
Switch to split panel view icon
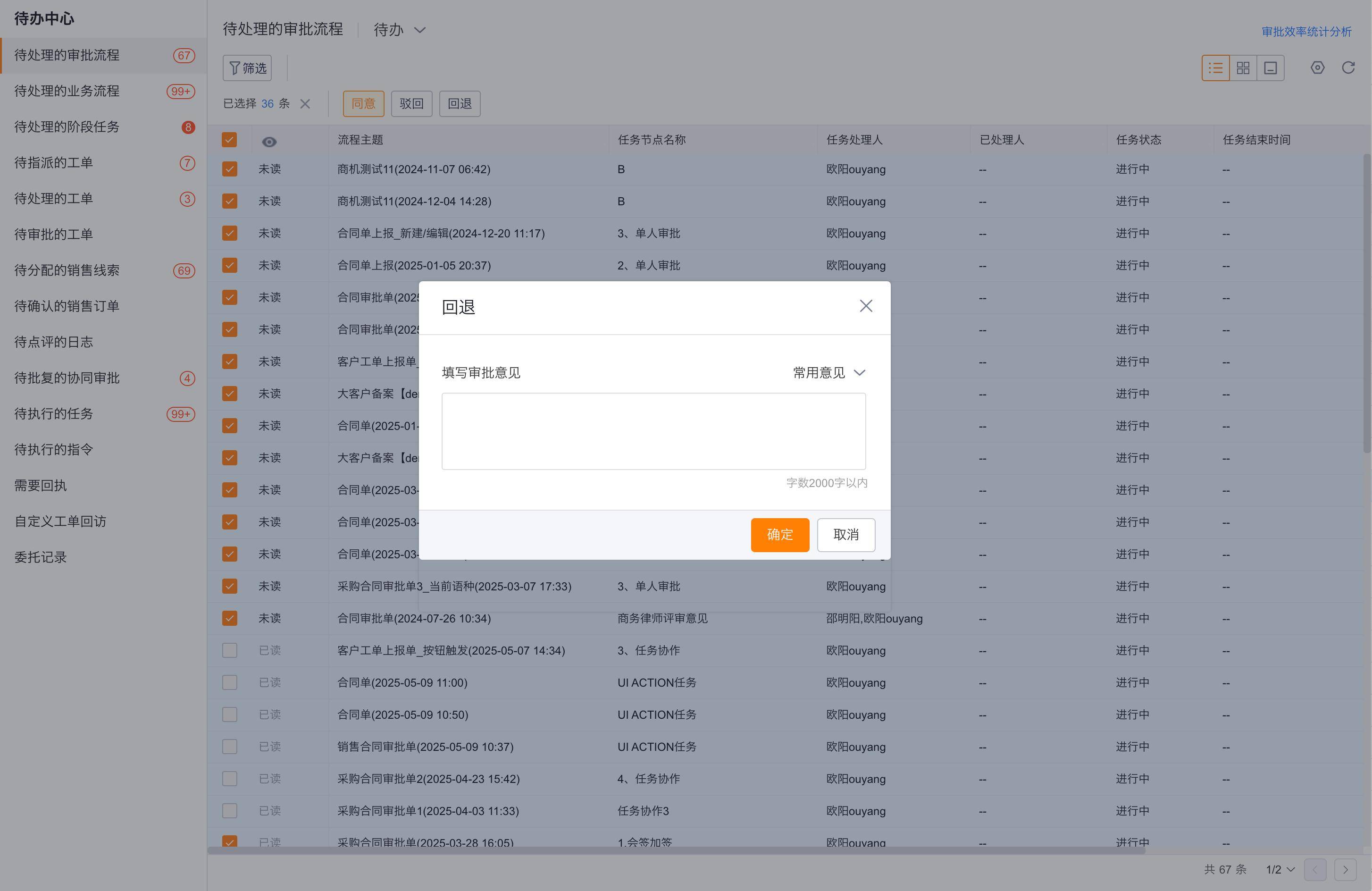click(1270, 68)
